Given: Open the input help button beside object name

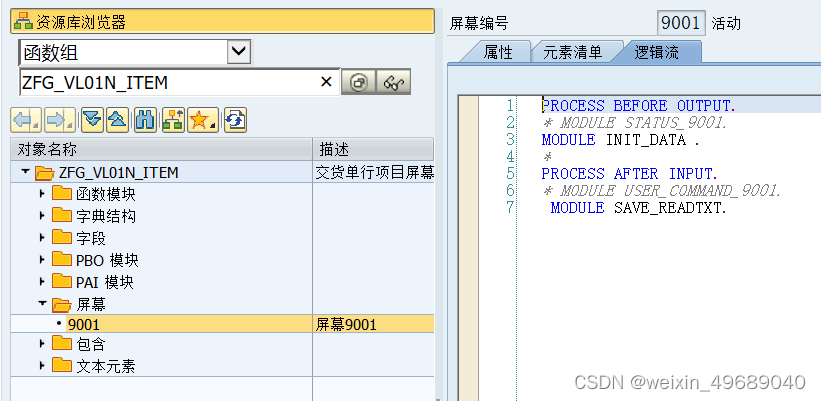Looking at the screenshot, I should [358, 83].
